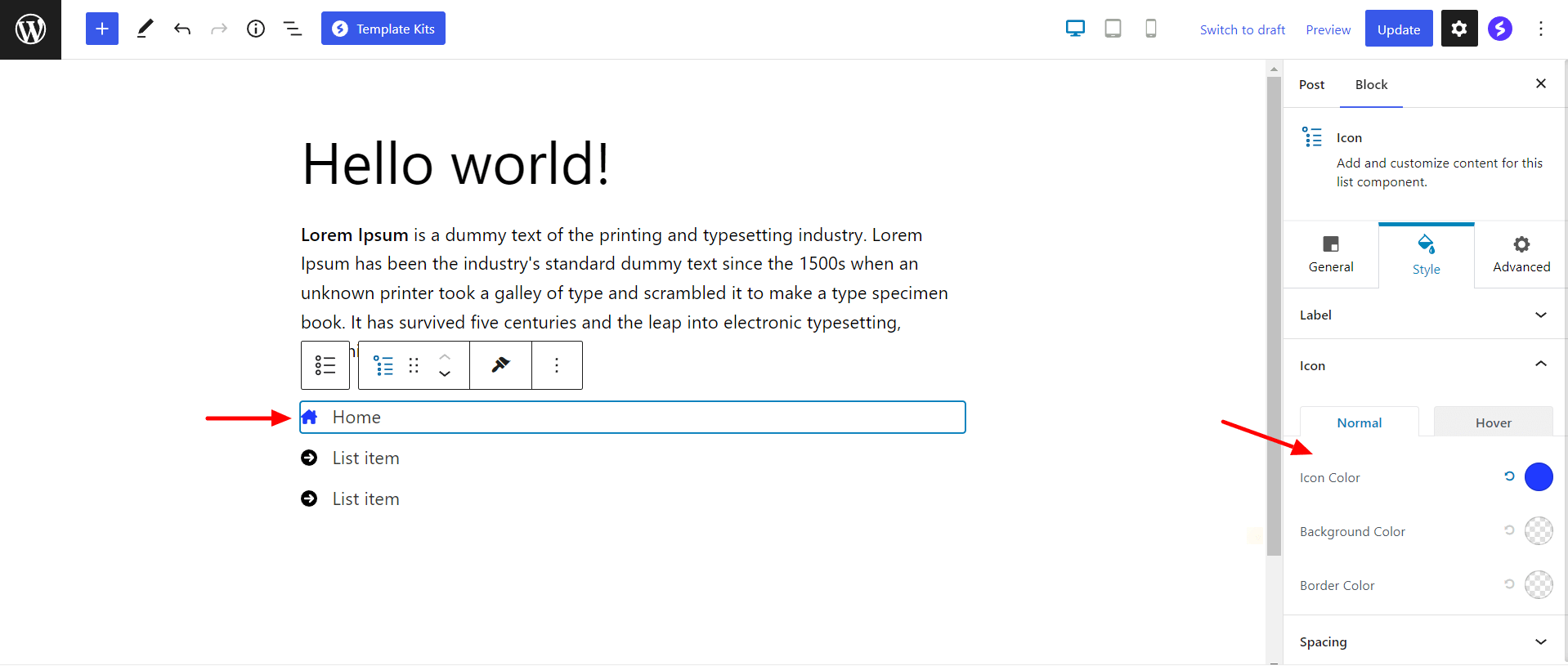Click the Switch to draft link

pyautogui.click(x=1242, y=30)
